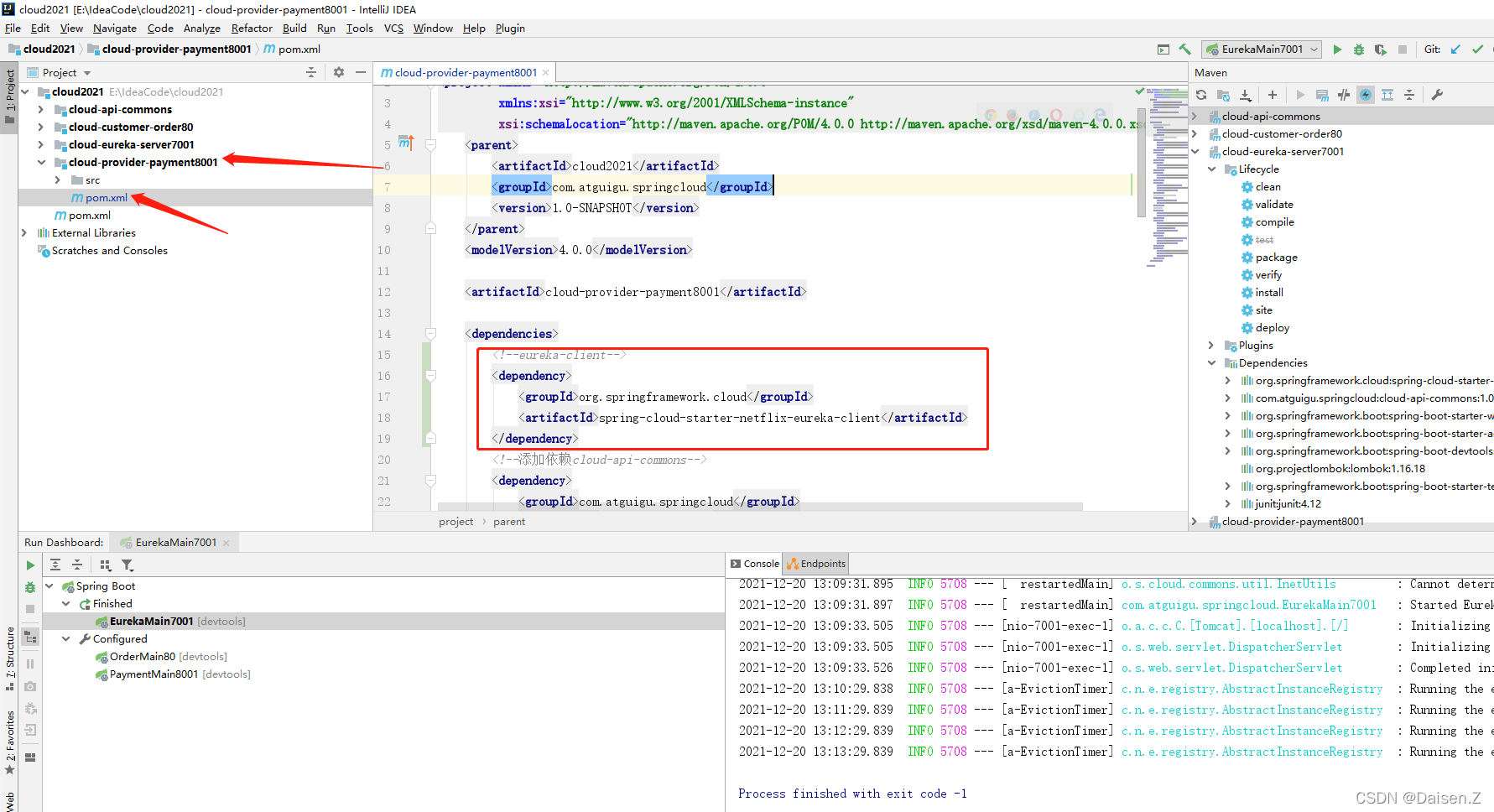This screenshot has height=812, width=1494.
Task: Open the 1: Project tool window stripe
Action: [x=9, y=96]
